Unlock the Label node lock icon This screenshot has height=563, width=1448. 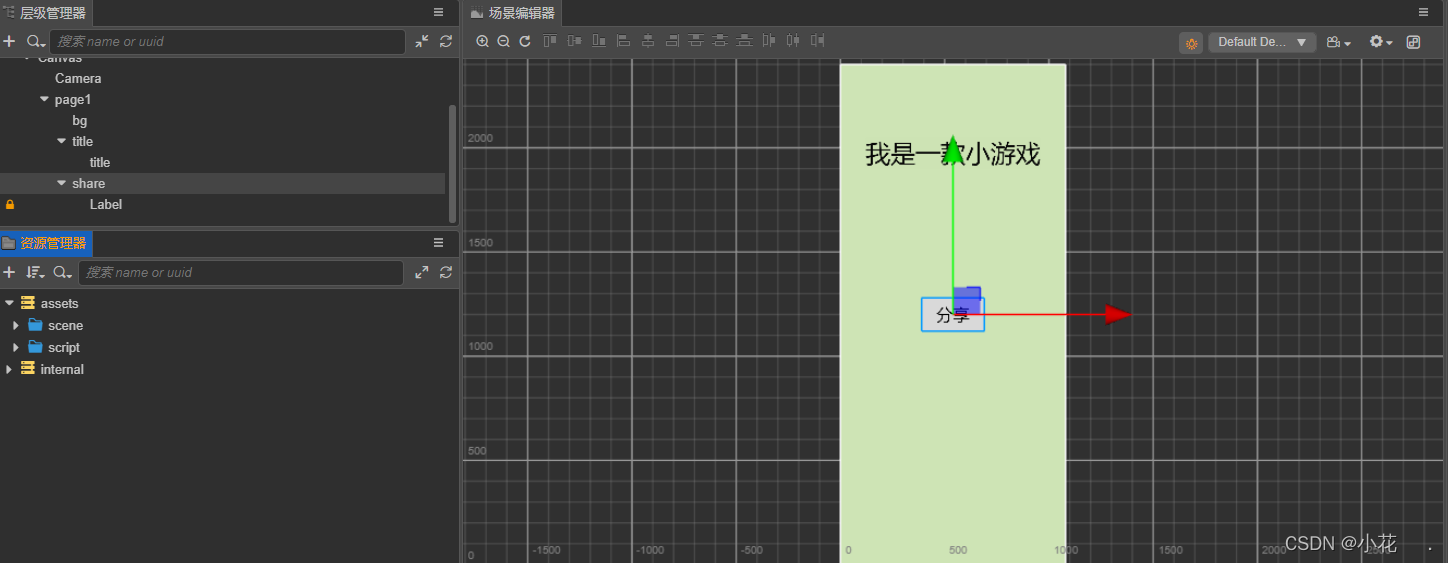pos(10,204)
